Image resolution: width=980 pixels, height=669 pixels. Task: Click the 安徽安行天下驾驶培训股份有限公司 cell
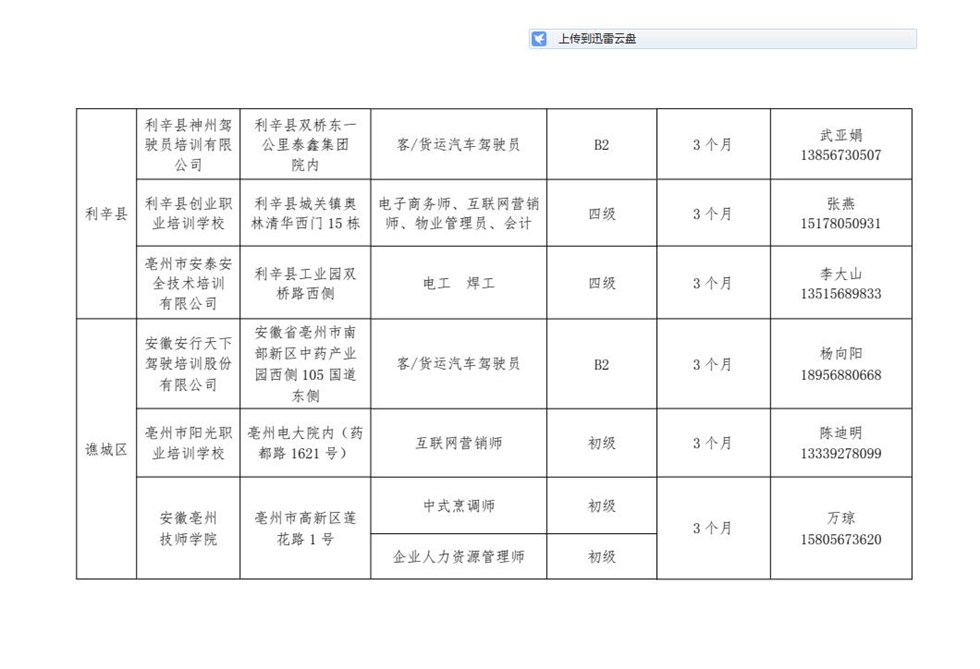pos(188,364)
